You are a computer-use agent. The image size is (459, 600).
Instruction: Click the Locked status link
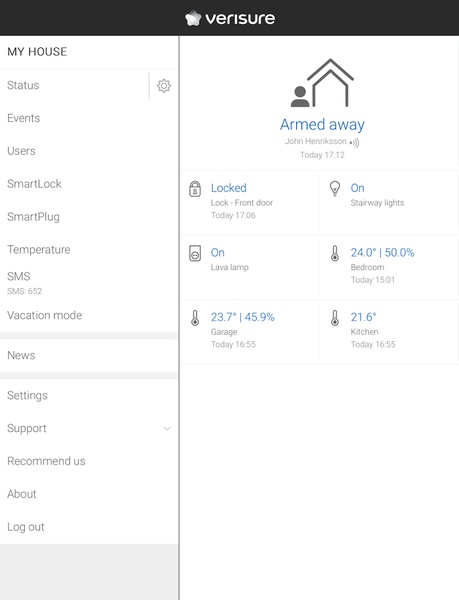coord(228,188)
